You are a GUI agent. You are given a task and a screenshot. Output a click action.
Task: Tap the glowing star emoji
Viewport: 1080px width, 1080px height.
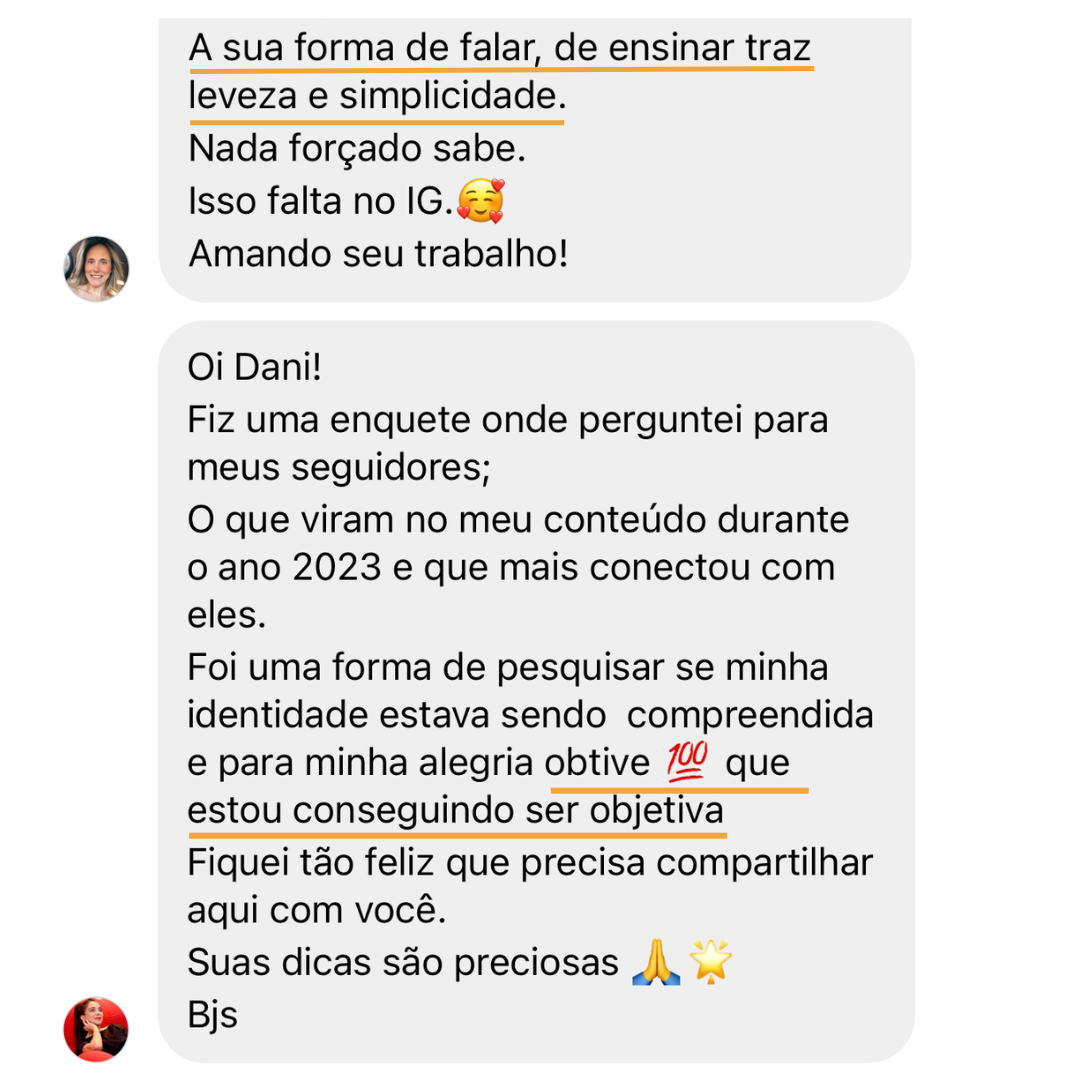(x=710, y=962)
